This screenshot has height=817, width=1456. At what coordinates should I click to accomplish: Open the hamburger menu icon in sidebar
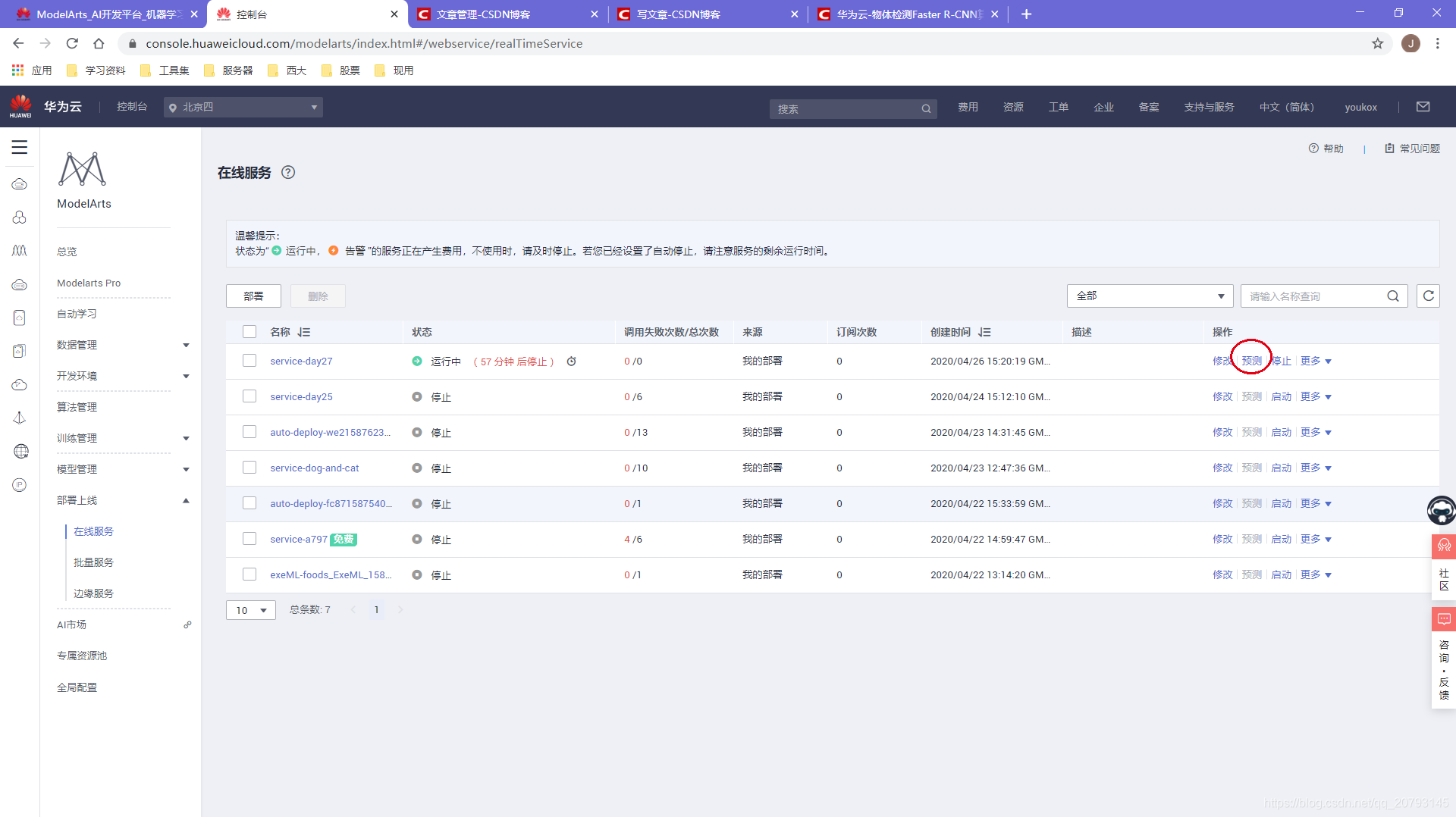click(20, 147)
